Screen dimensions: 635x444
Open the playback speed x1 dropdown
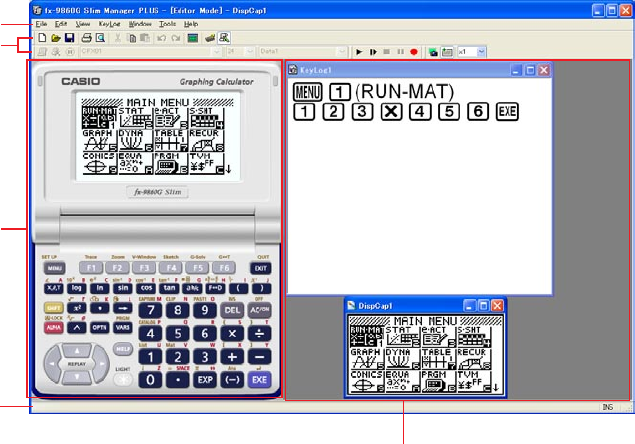(x=481, y=50)
